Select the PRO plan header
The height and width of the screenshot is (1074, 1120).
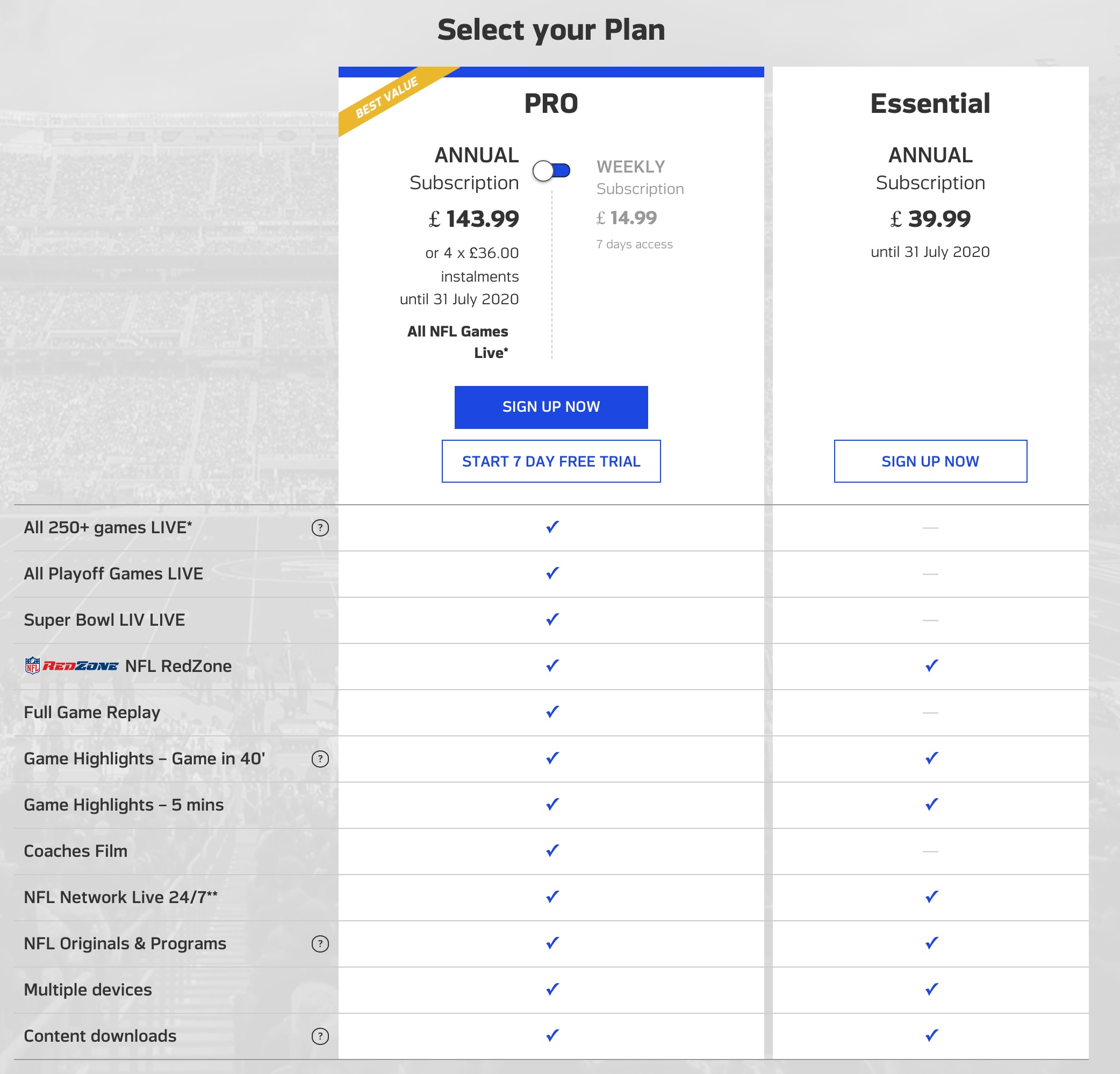[x=550, y=103]
